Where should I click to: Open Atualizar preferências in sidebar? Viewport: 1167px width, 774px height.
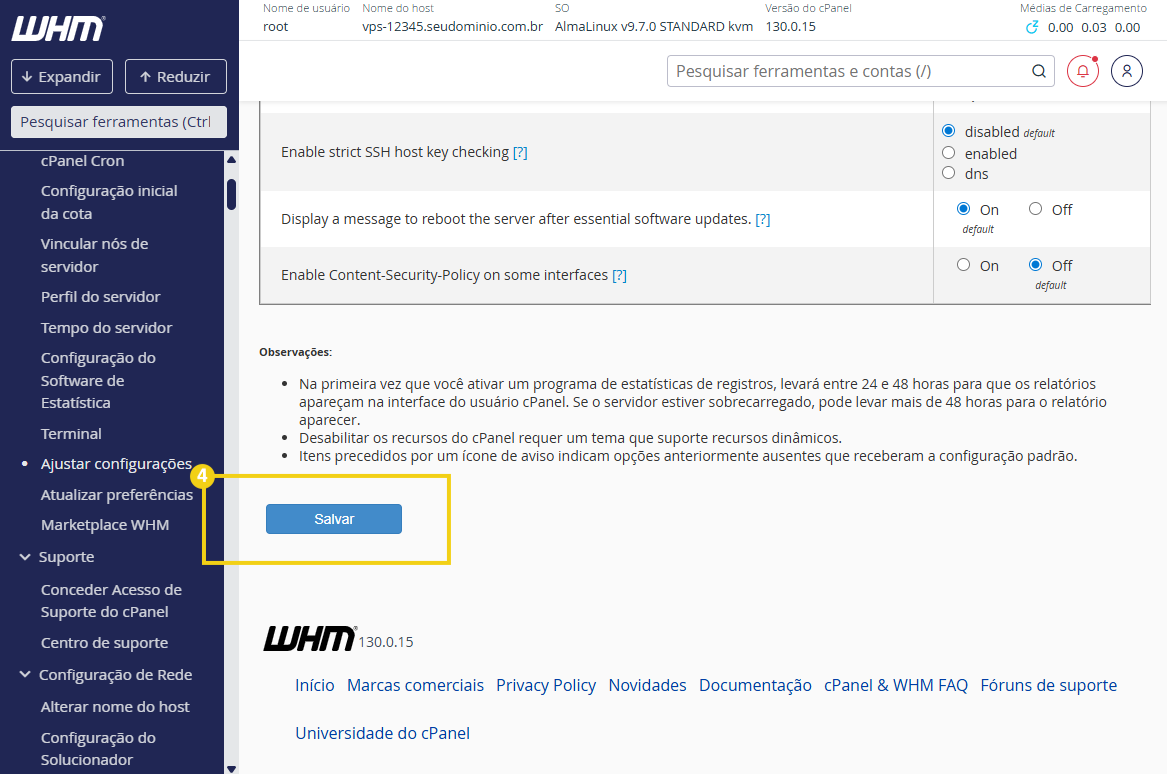point(117,495)
